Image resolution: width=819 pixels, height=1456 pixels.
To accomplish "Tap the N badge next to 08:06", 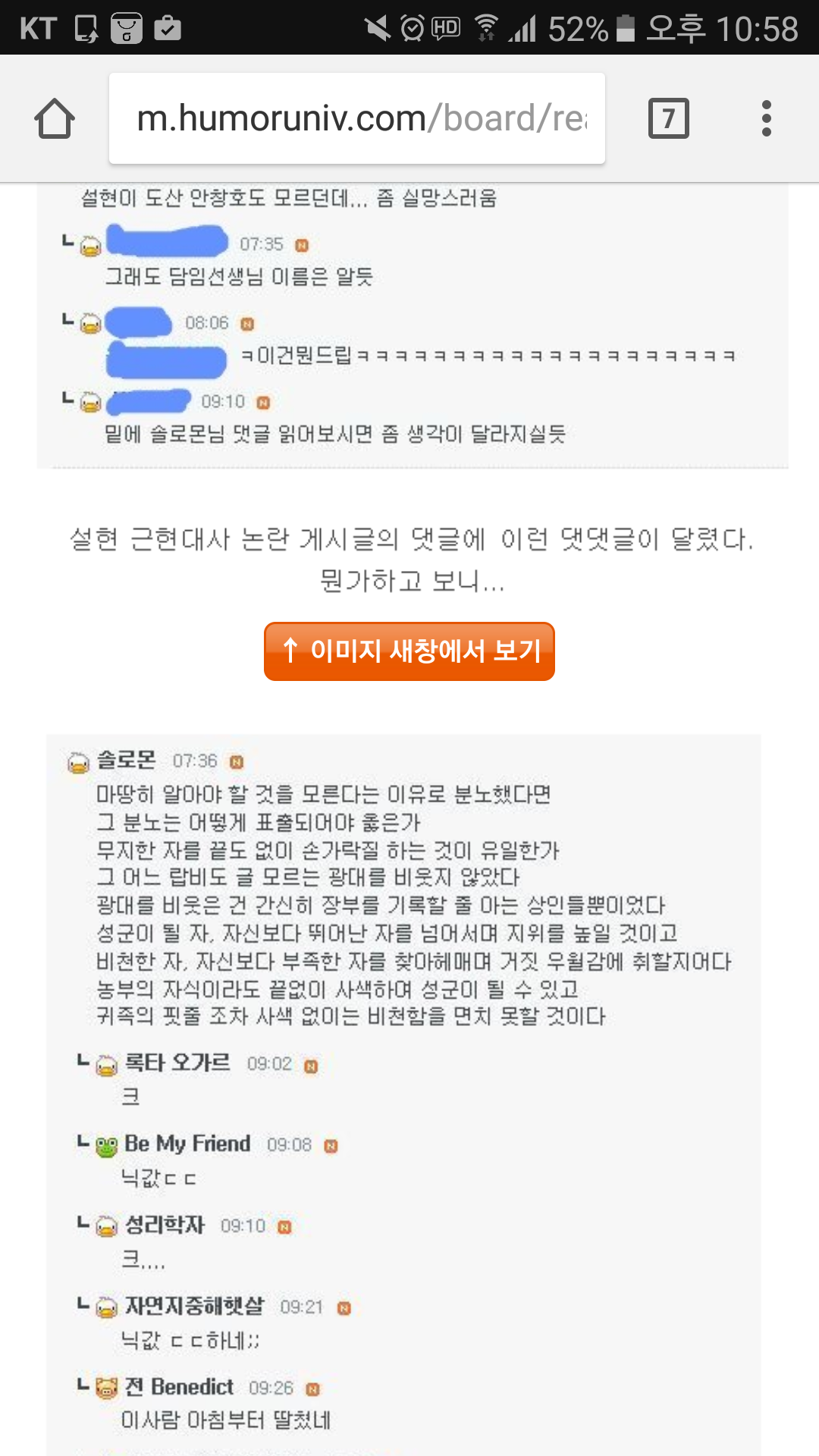I will 247,324.
